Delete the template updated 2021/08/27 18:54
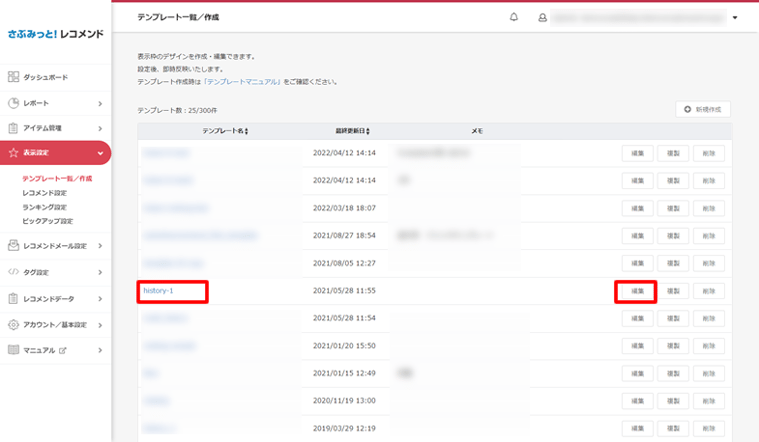 [709, 236]
